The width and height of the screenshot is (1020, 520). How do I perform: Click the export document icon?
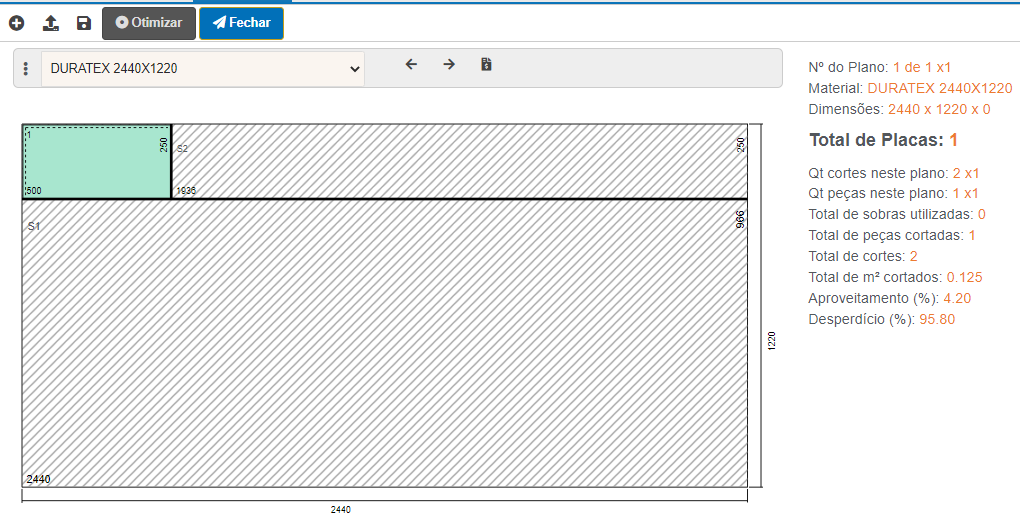pyautogui.click(x=486, y=64)
